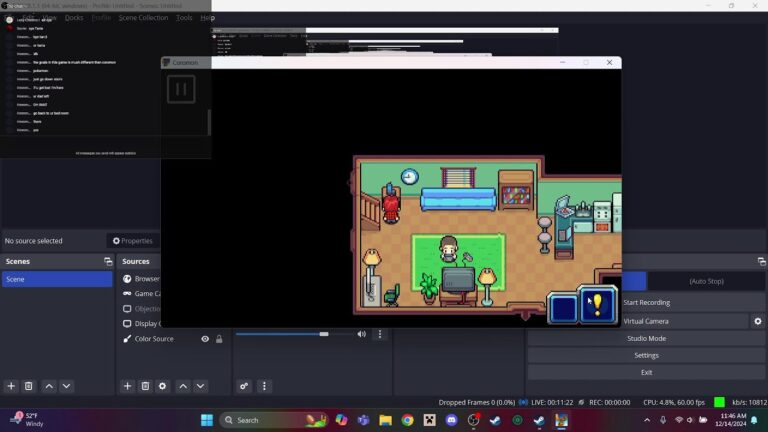This screenshot has height=432, width=768.
Task: Open source properties gear in Sources toolbar
Action: 162,386
